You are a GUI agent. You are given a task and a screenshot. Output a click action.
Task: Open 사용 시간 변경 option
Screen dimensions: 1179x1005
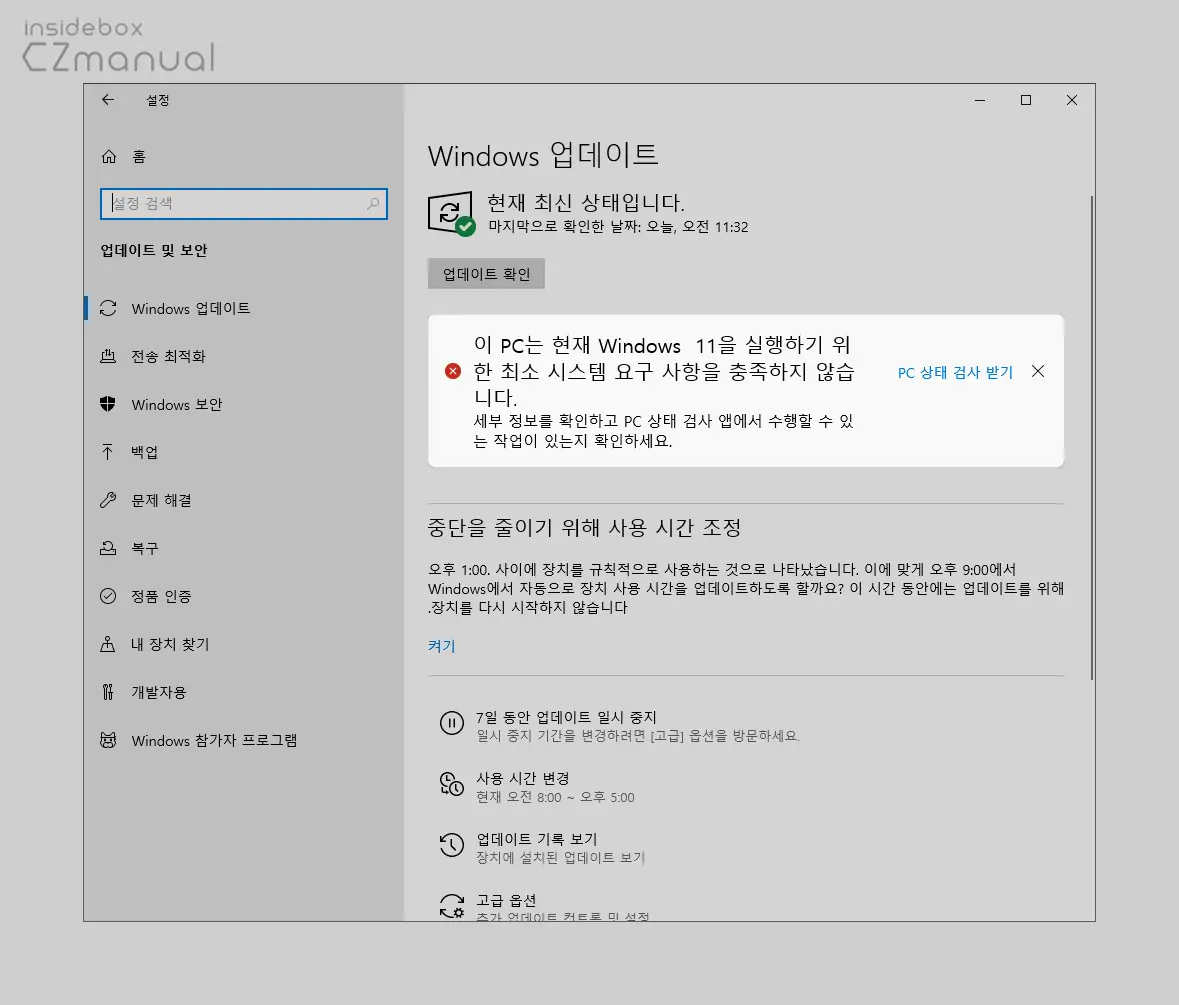point(555,787)
